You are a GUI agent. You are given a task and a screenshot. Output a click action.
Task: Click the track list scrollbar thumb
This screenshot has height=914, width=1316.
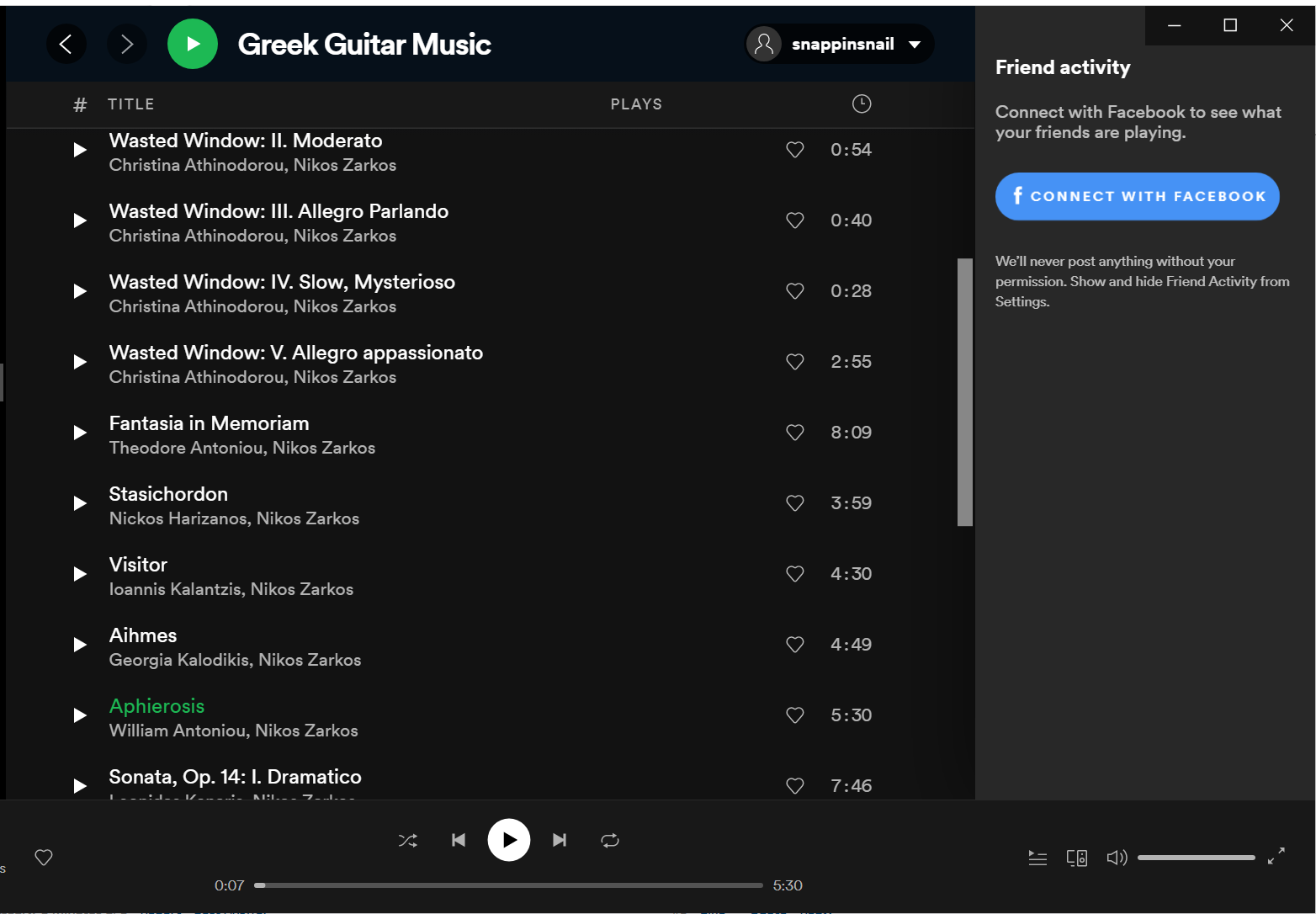(965, 392)
